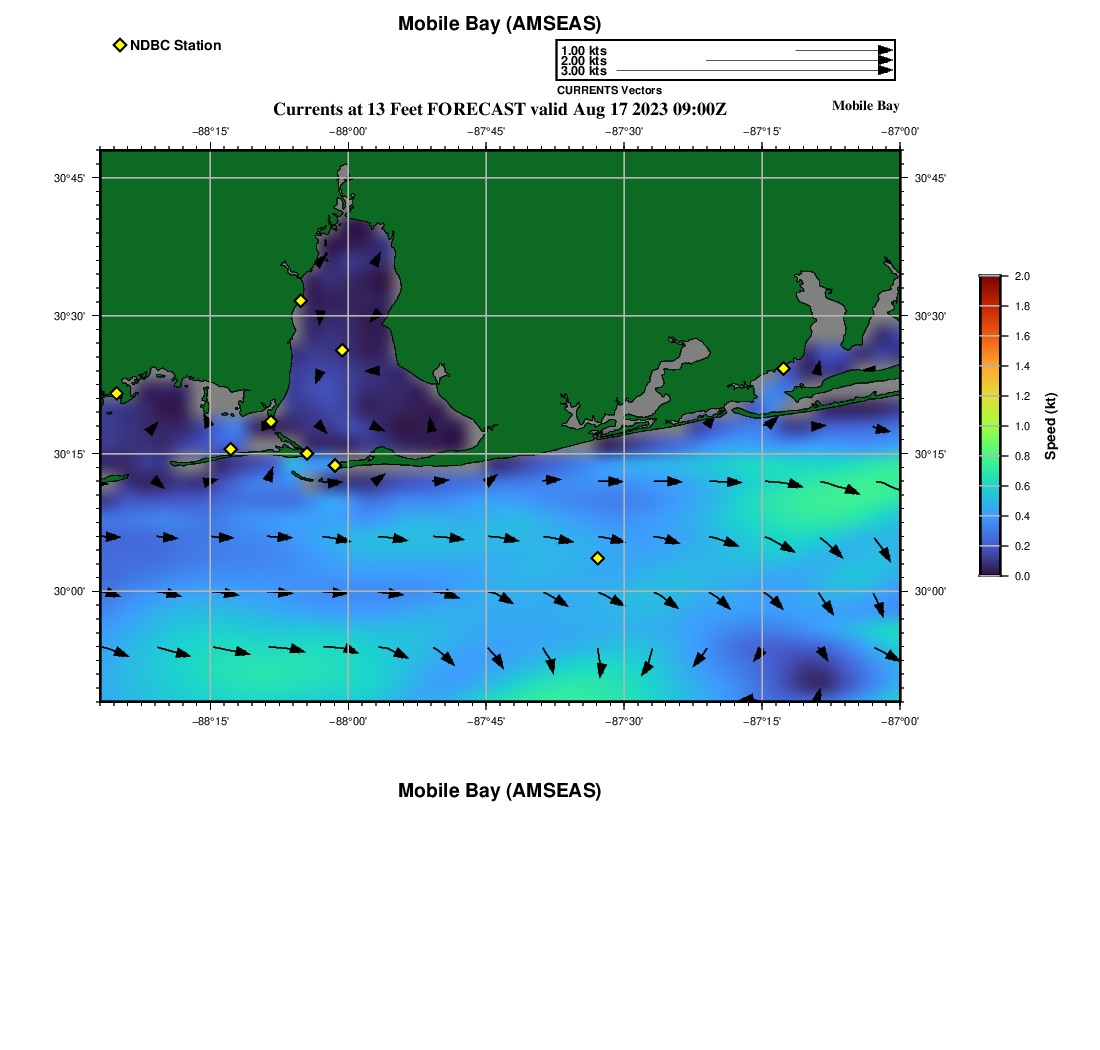Click the '3.00 kts' legend text
This screenshot has height=1050, width=1100.
click(584, 71)
